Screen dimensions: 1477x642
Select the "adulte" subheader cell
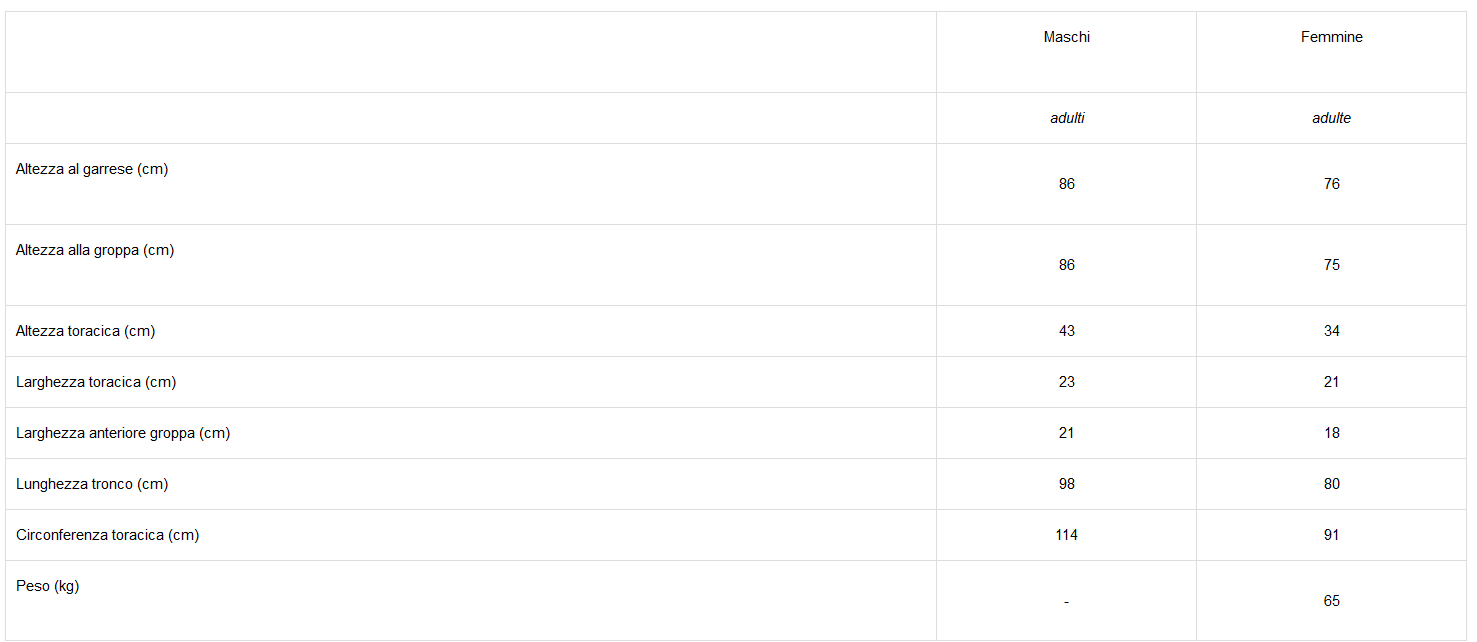click(1331, 118)
